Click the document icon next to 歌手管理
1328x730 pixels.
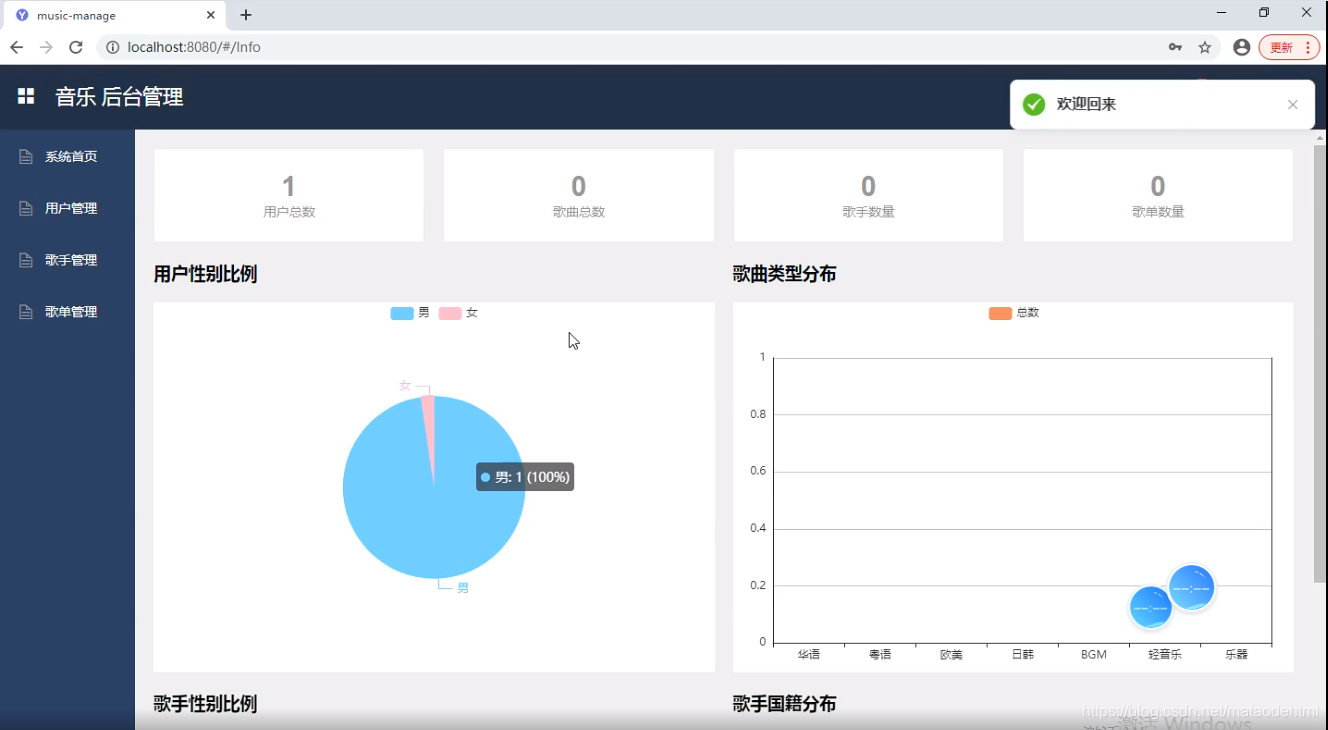pyautogui.click(x=27, y=260)
